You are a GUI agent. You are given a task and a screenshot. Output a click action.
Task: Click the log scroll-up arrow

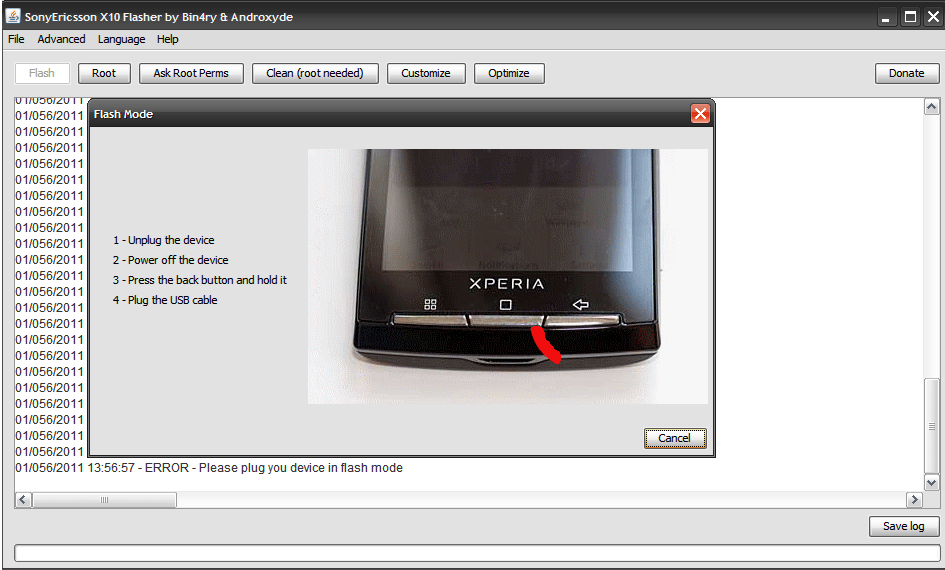(x=932, y=107)
